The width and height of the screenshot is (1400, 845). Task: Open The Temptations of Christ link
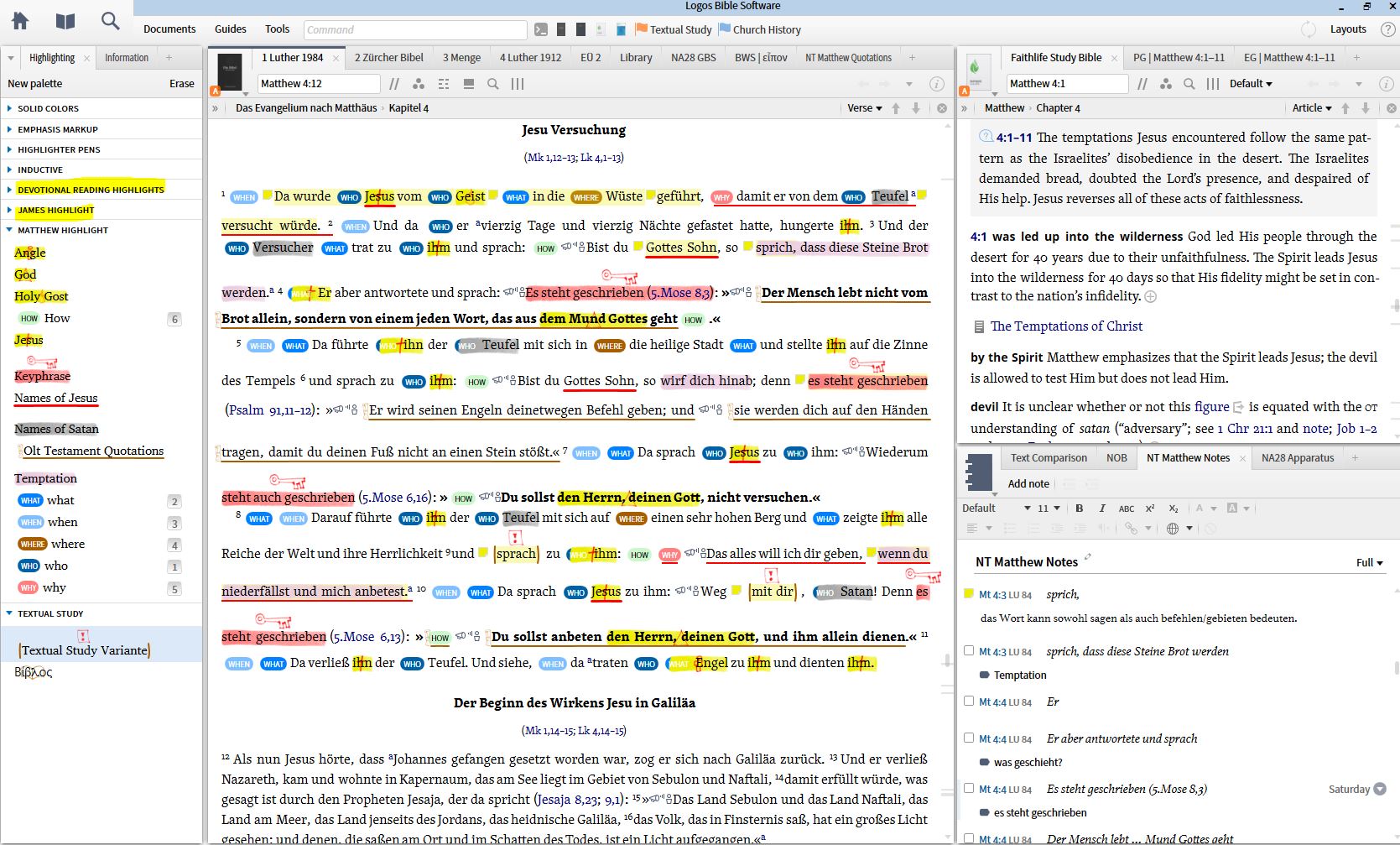point(1066,326)
